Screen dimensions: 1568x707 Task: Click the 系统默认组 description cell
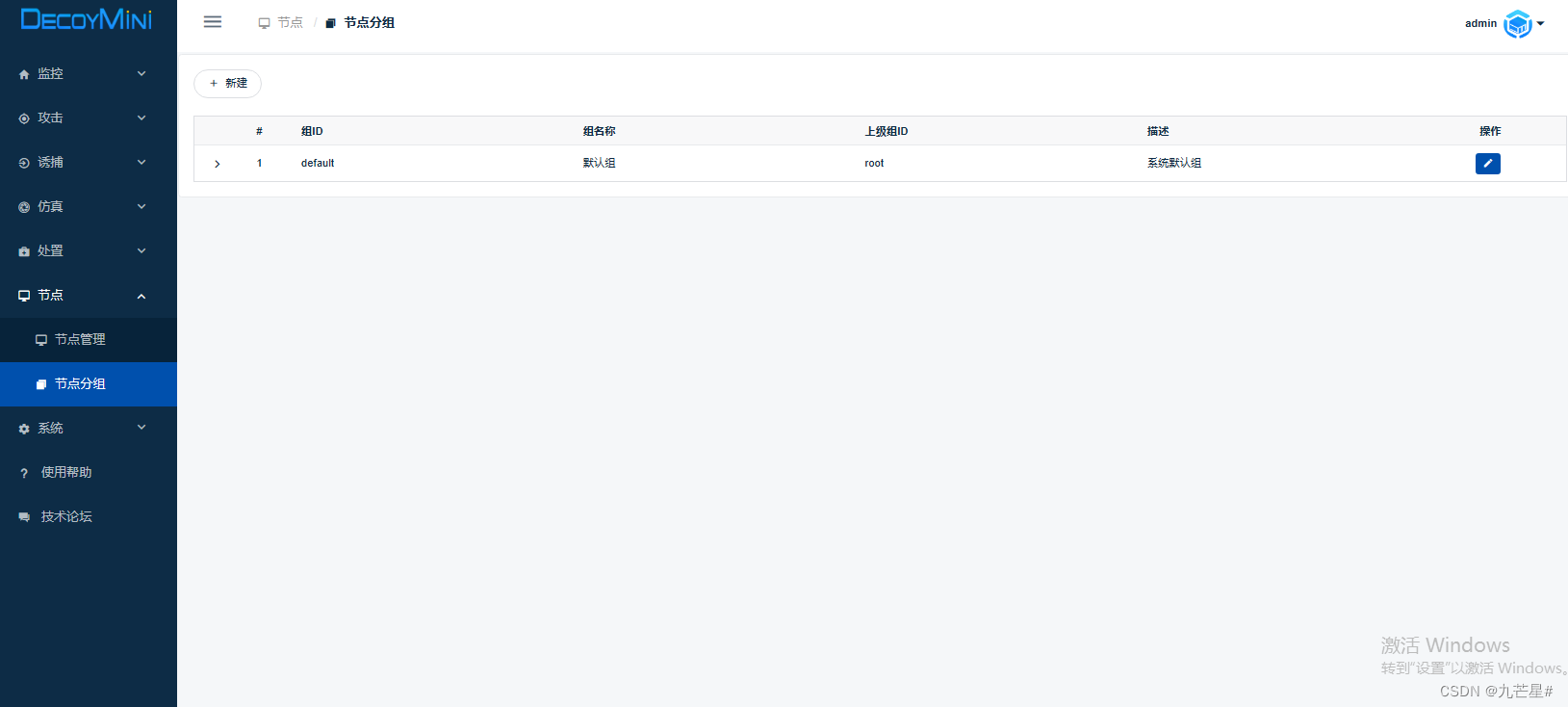coord(1174,163)
